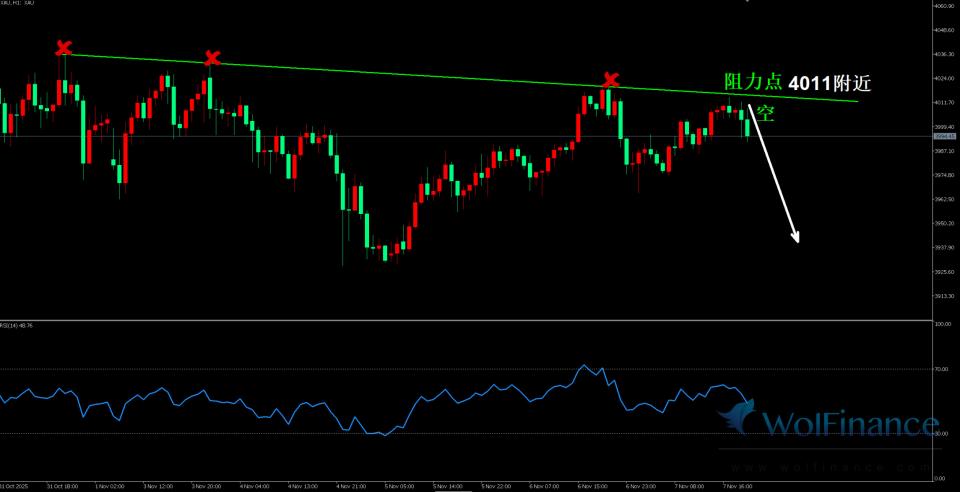Click the WolFinance brand name text
The width and height of the screenshot is (960, 492).
click(x=850, y=426)
